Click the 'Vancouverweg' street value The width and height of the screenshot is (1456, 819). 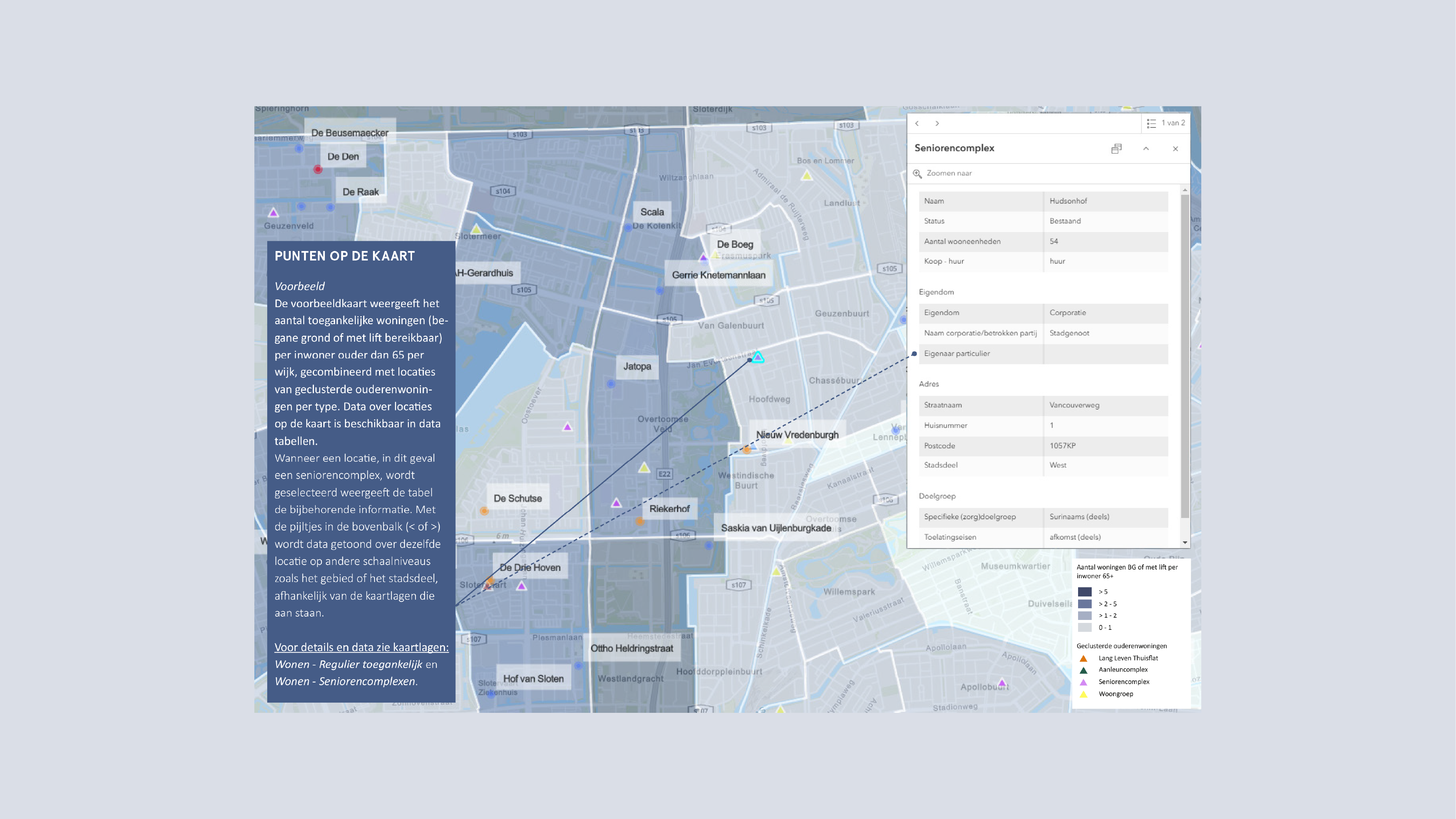click(1074, 405)
